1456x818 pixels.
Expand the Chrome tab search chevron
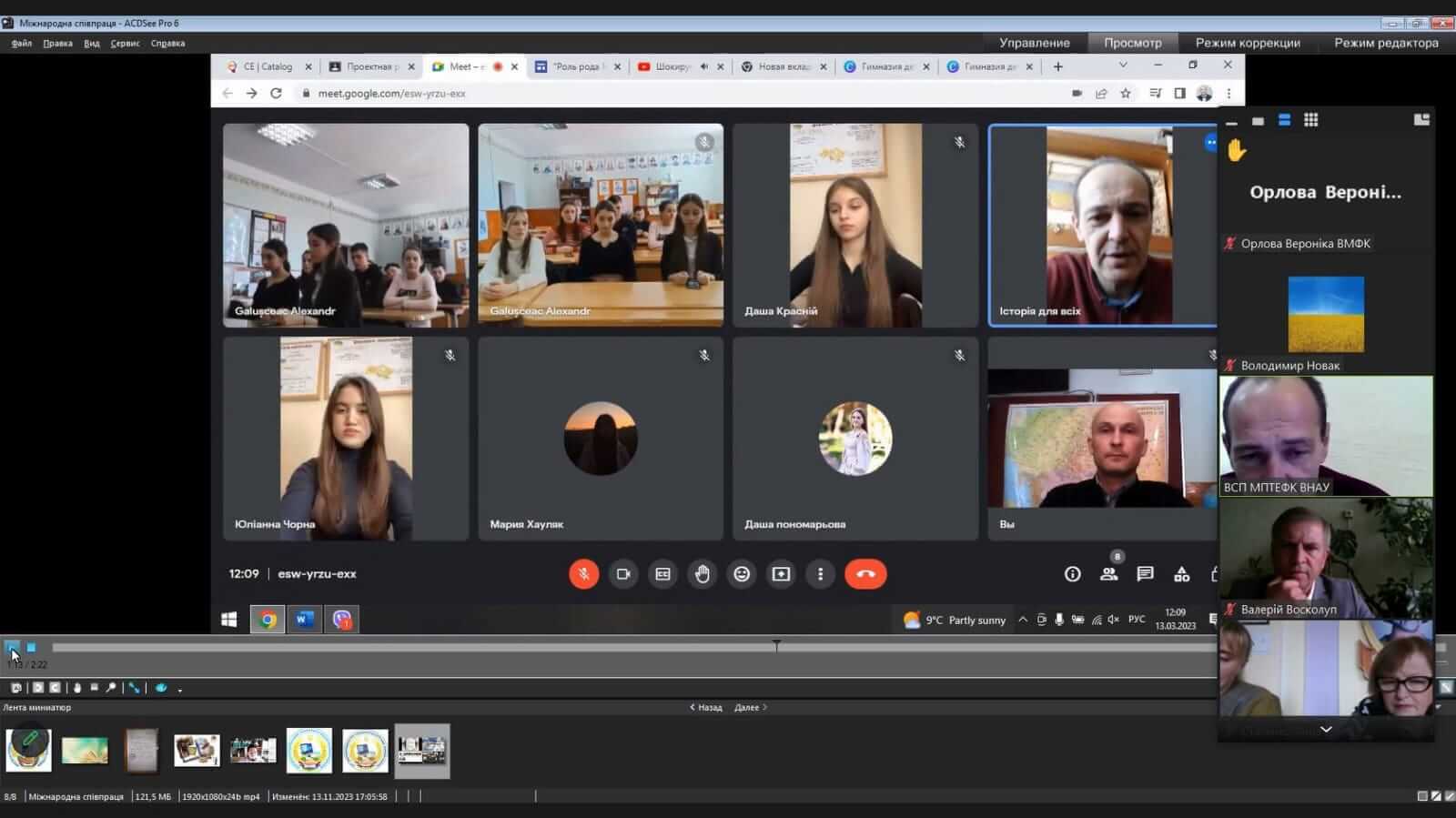coord(1123,66)
